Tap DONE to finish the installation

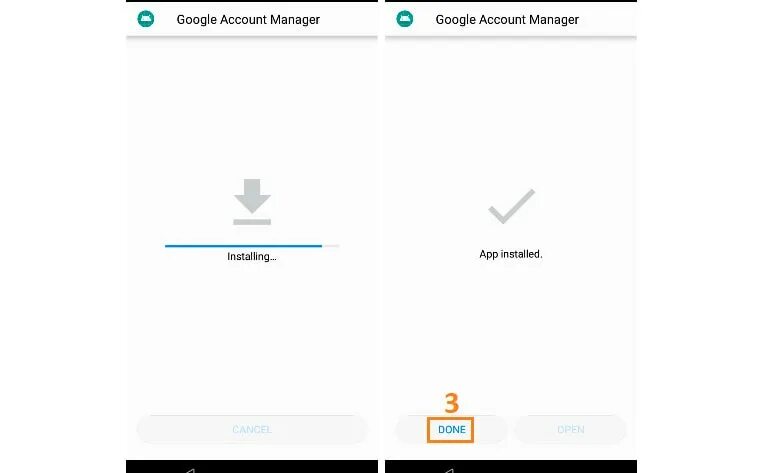click(452, 430)
